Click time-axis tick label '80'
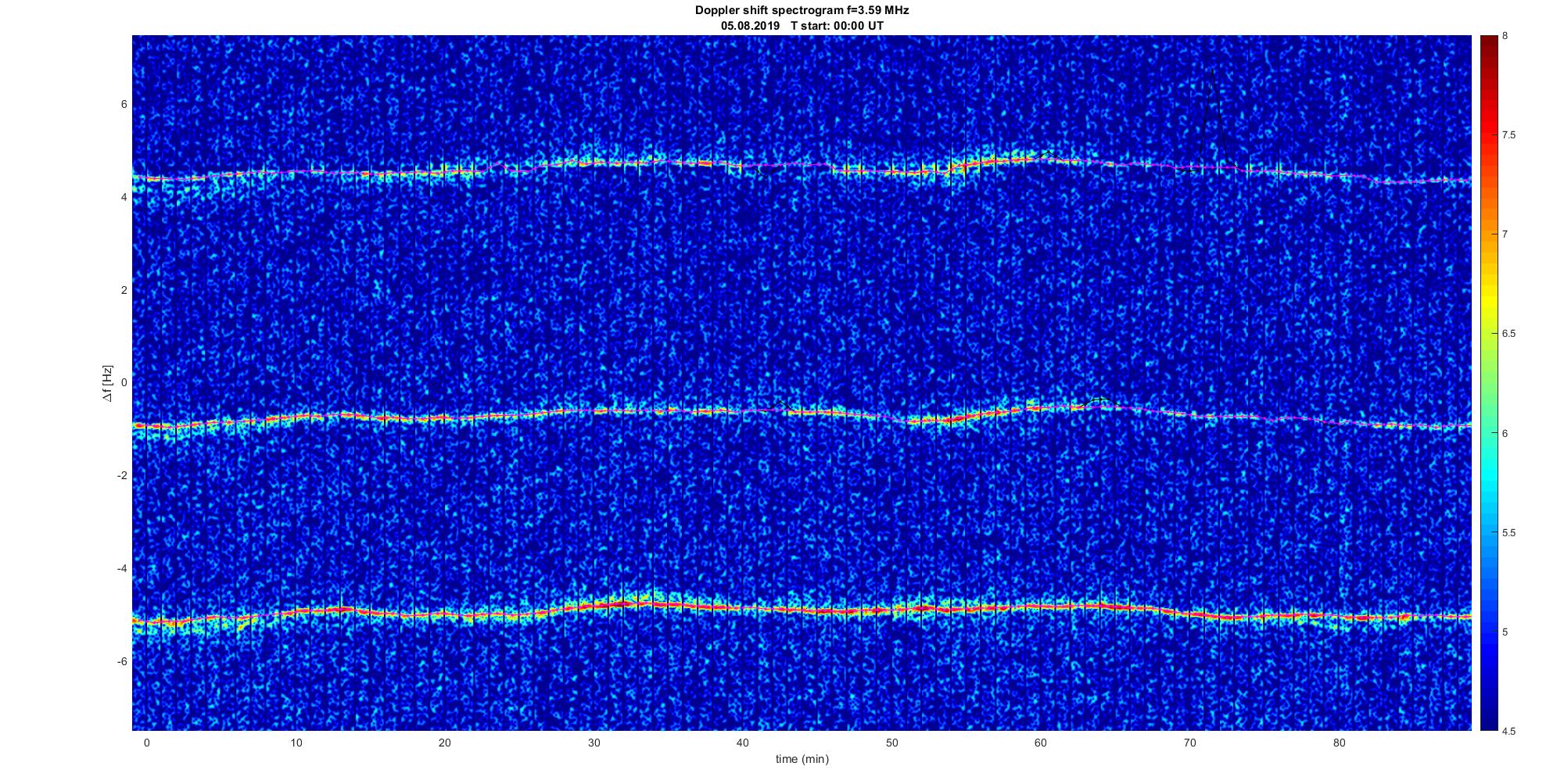1564x784 pixels. coord(1339,743)
